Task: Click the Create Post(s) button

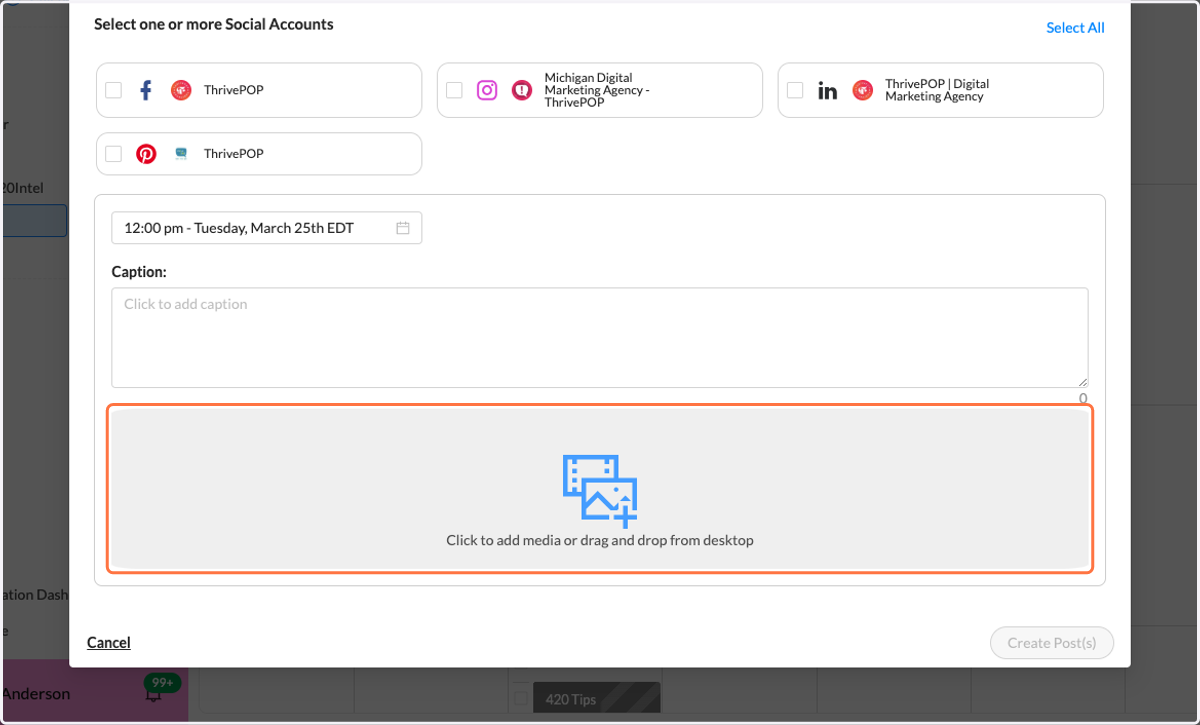Action: [x=1052, y=643]
